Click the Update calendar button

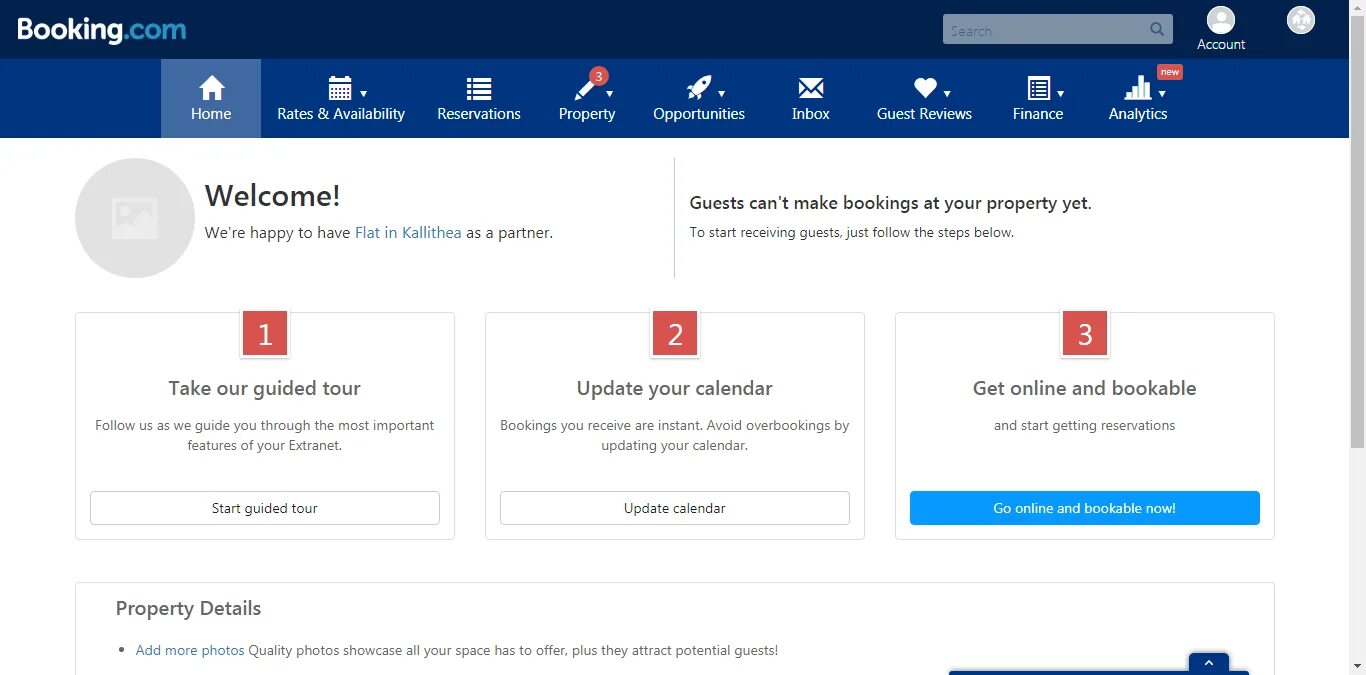(675, 508)
